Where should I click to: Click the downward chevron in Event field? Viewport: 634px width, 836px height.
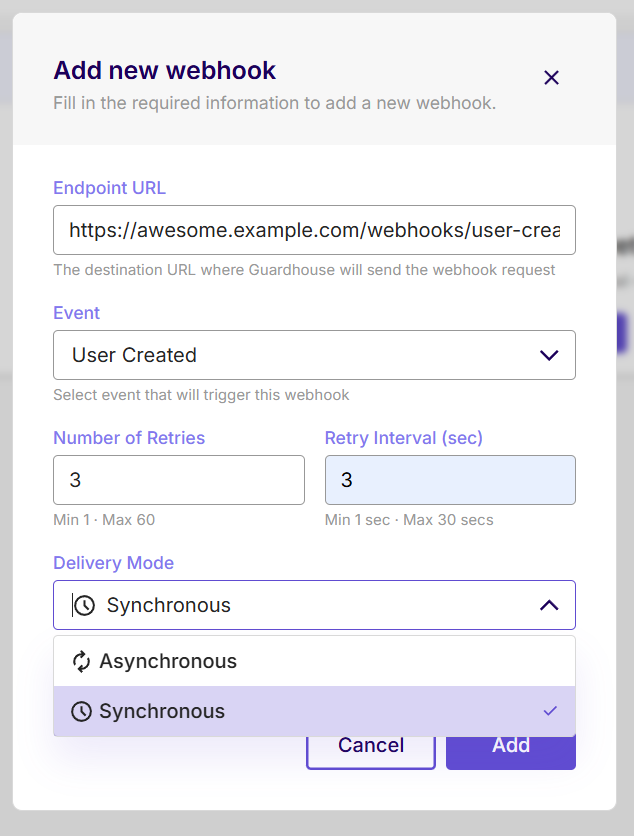point(549,355)
